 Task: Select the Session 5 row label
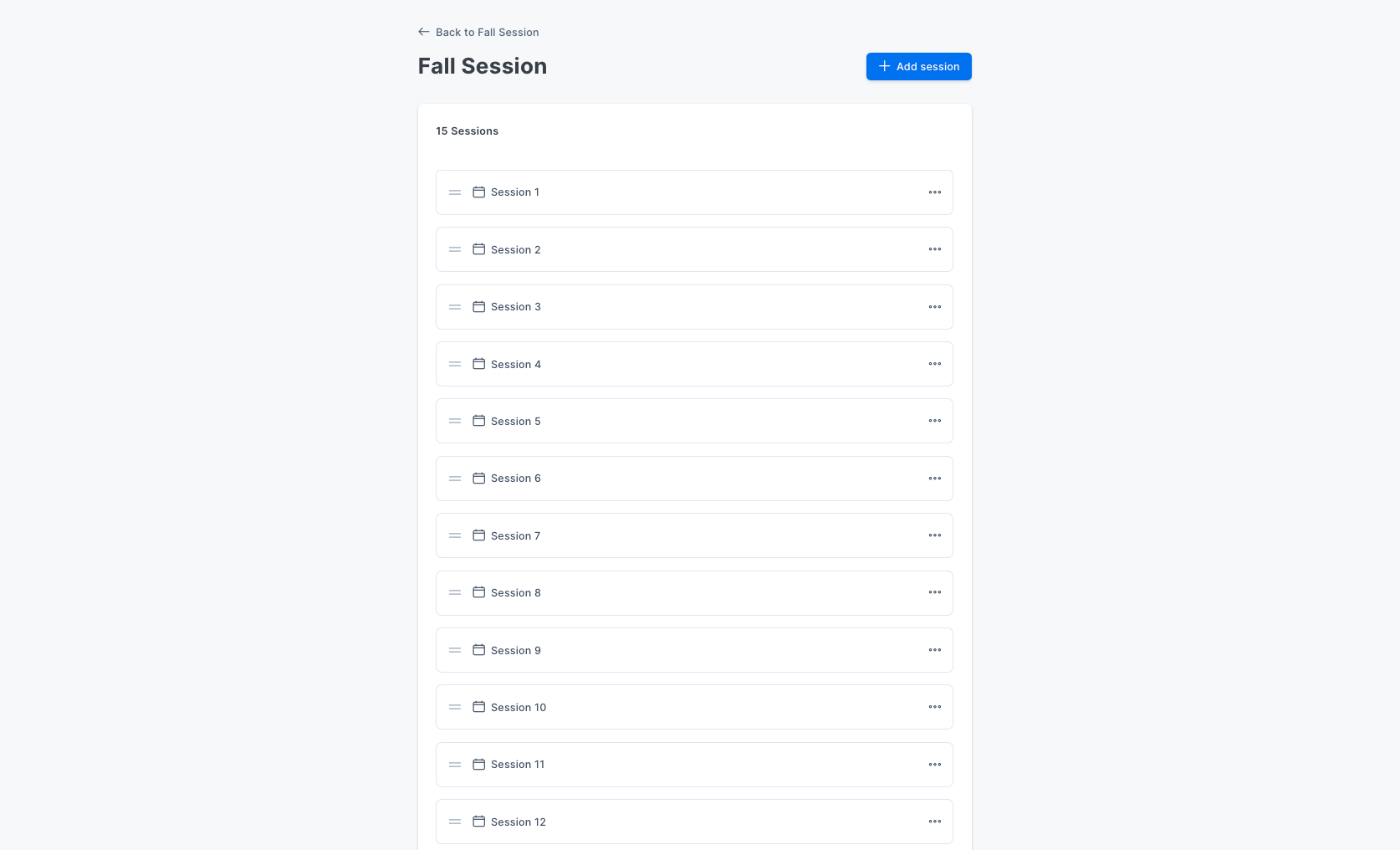coord(516,421)
